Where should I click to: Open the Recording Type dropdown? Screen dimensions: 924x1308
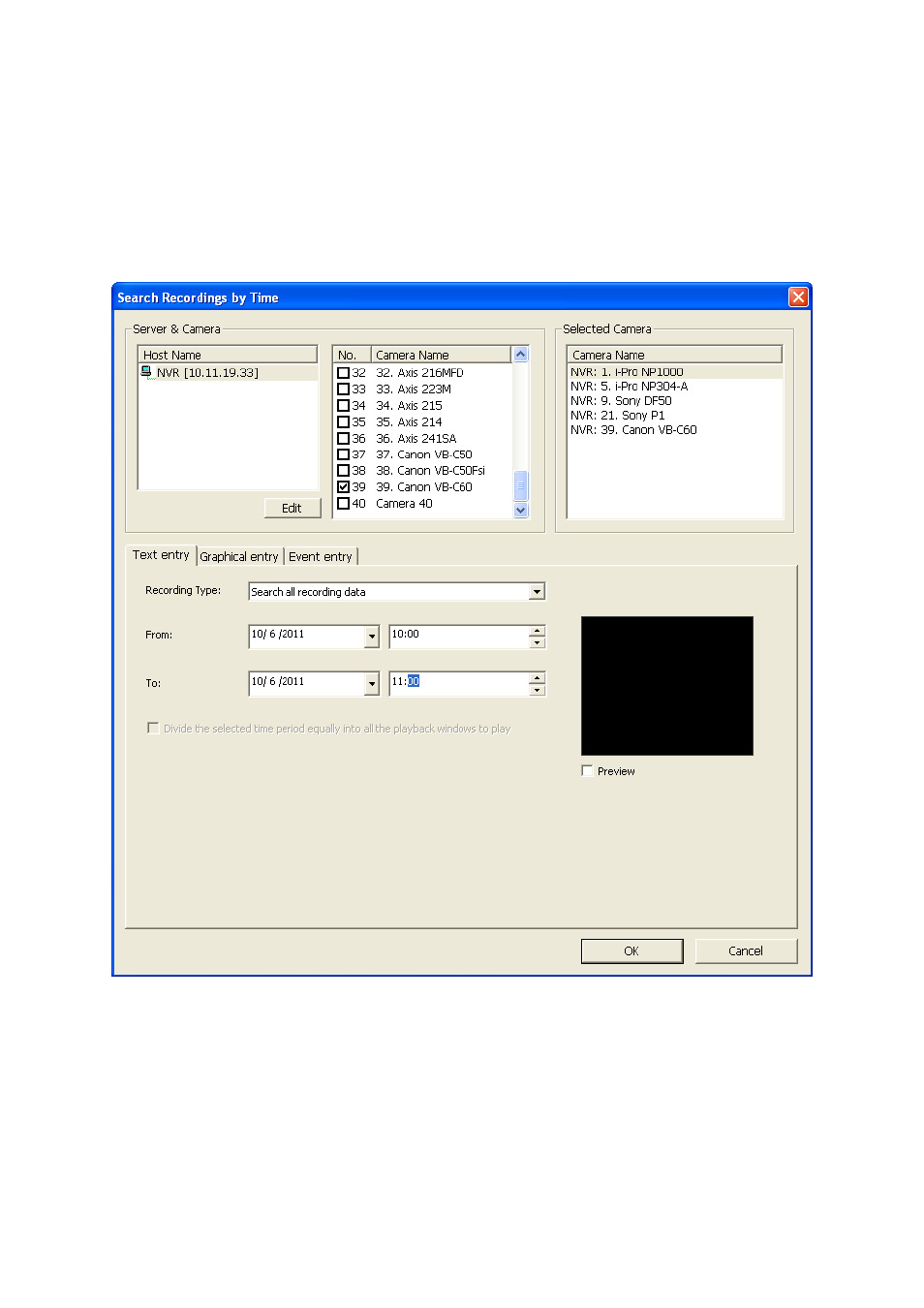(537, 592)
